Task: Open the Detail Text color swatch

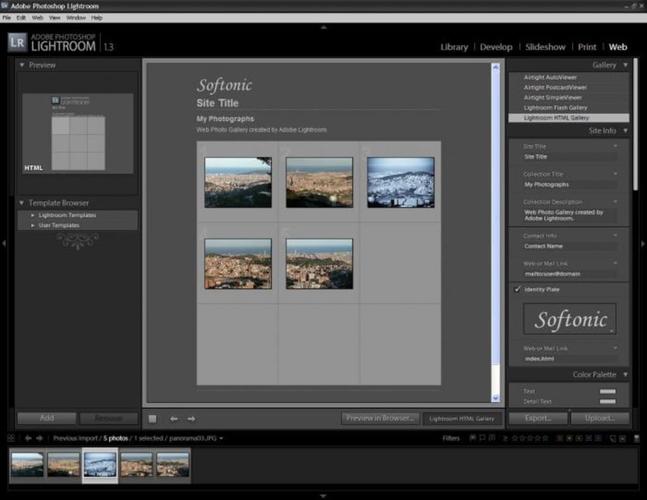Action: point(607,401)
